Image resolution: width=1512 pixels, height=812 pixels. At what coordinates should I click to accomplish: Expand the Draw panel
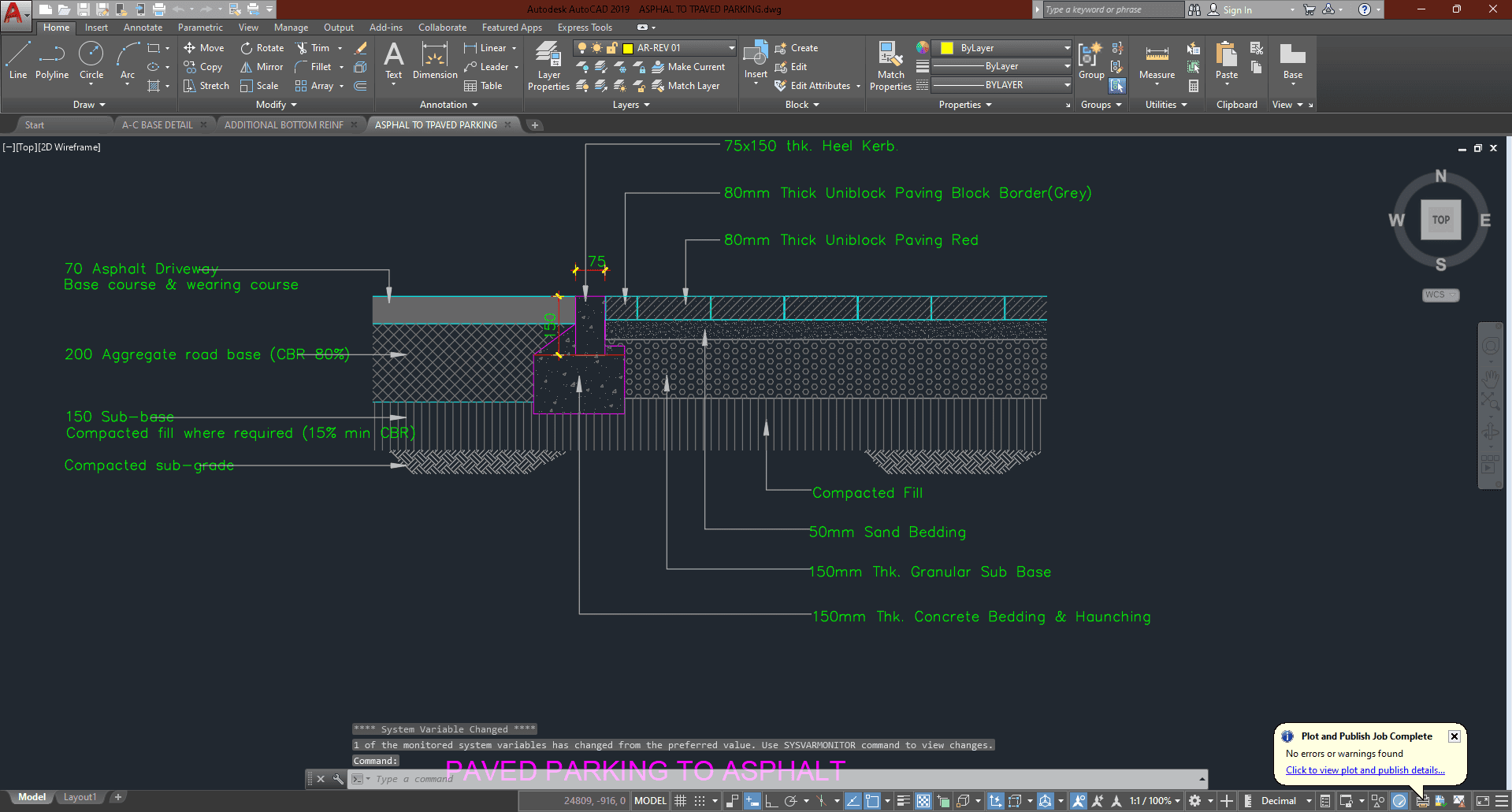[89, 105]
